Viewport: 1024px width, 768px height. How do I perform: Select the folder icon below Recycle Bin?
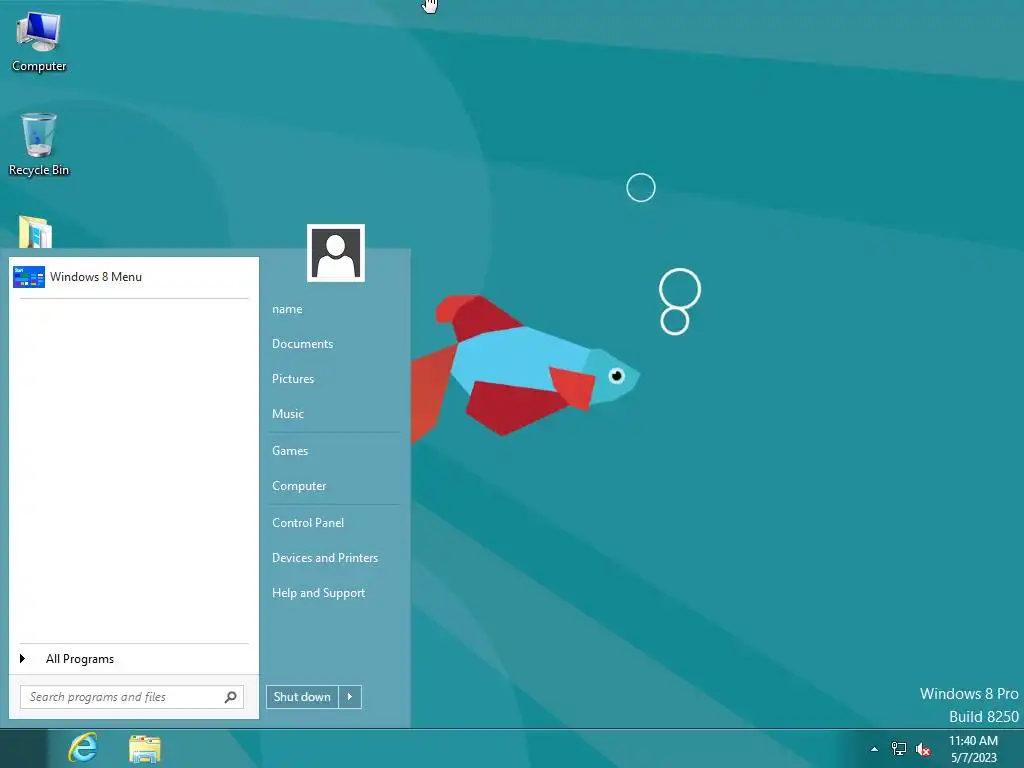coord(35,232)
